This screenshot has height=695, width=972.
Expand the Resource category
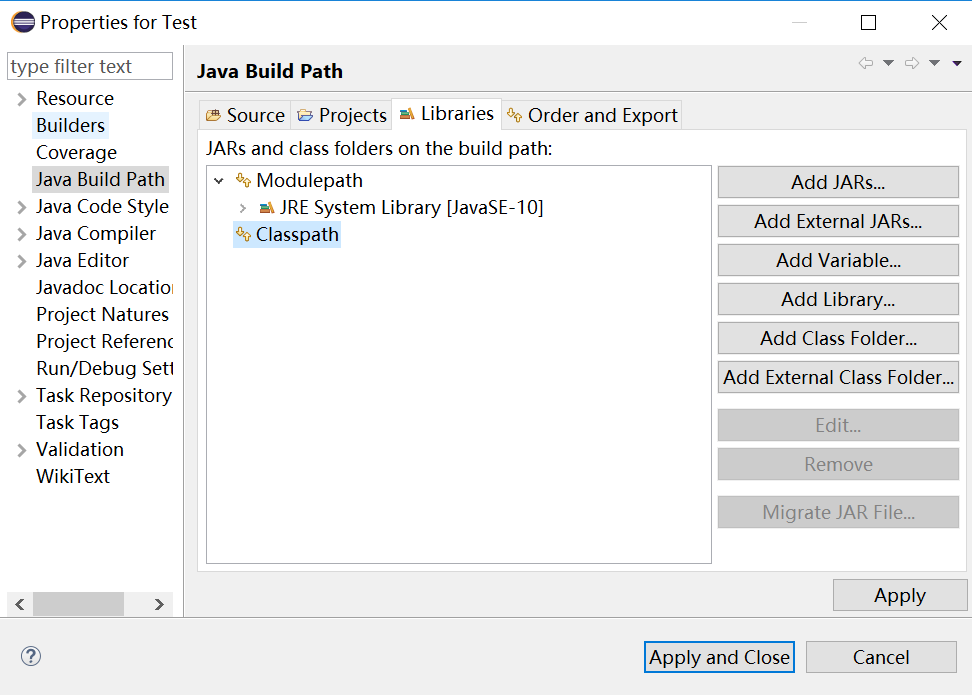pyautogui.click(x=22, y=99)
